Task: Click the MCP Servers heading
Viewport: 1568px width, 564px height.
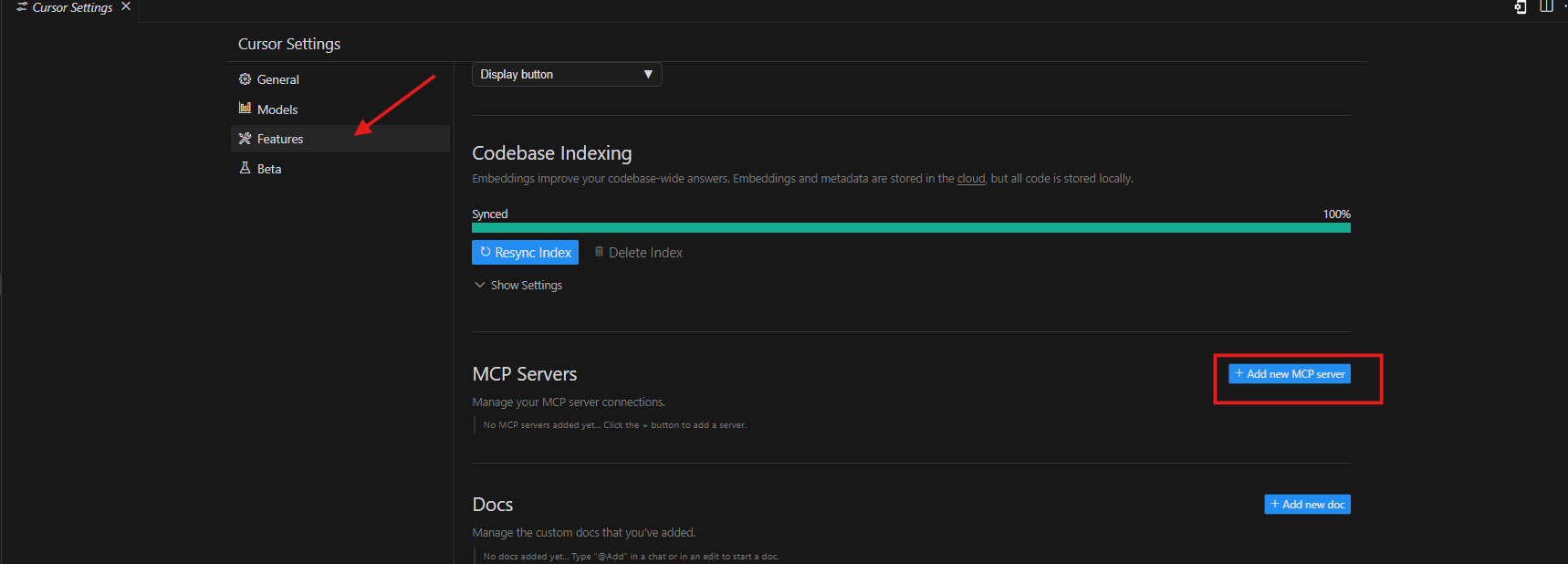Action: coord(525,374)
